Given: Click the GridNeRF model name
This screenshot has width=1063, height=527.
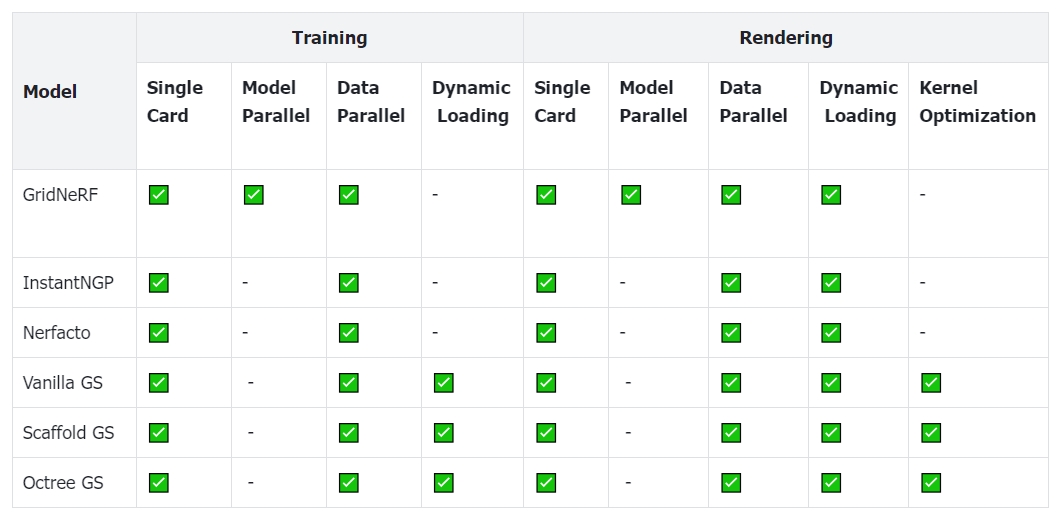Looking at the screenshot, I should tap(61, 195).
